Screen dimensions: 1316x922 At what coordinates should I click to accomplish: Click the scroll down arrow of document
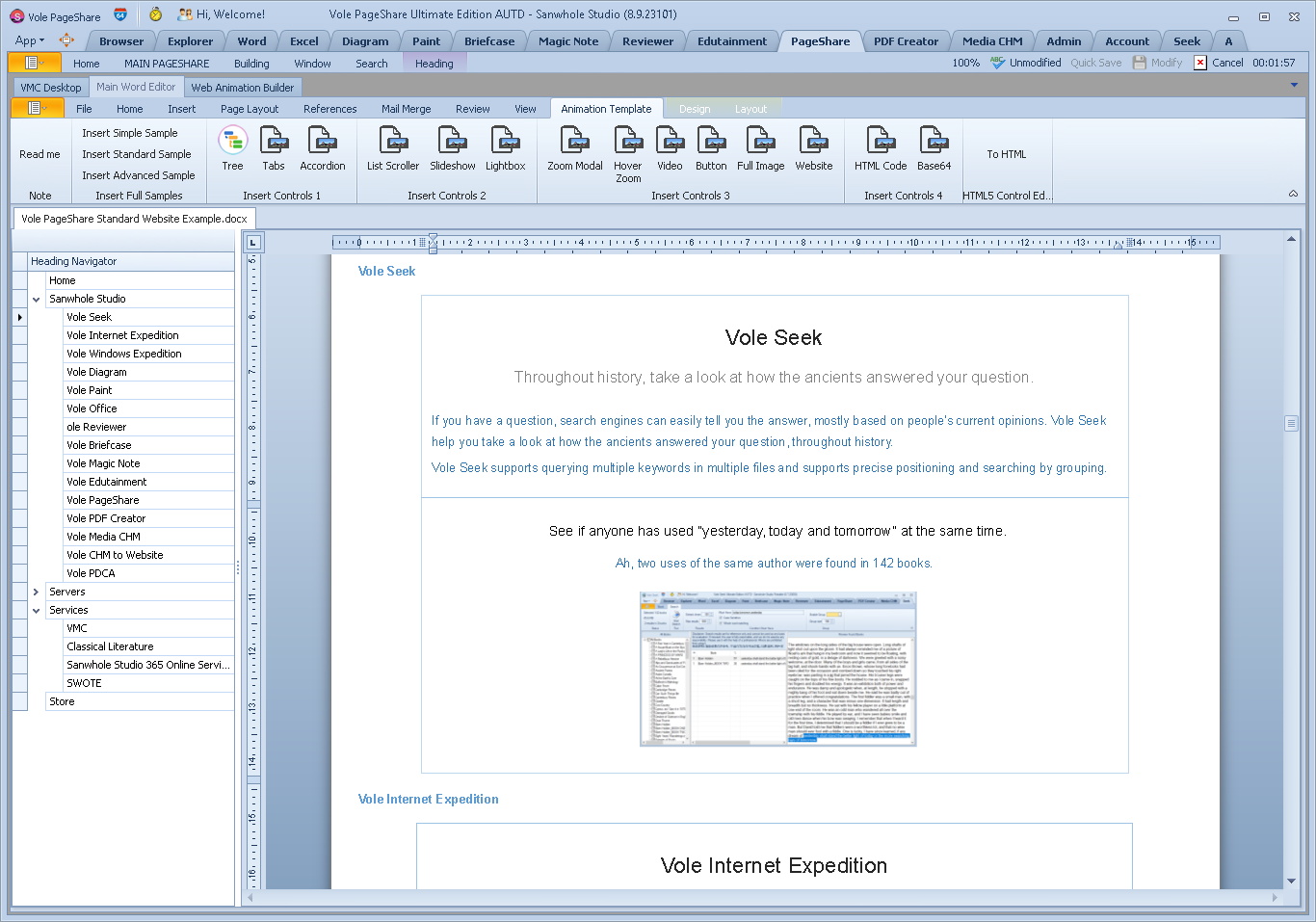click(1291, 882)
